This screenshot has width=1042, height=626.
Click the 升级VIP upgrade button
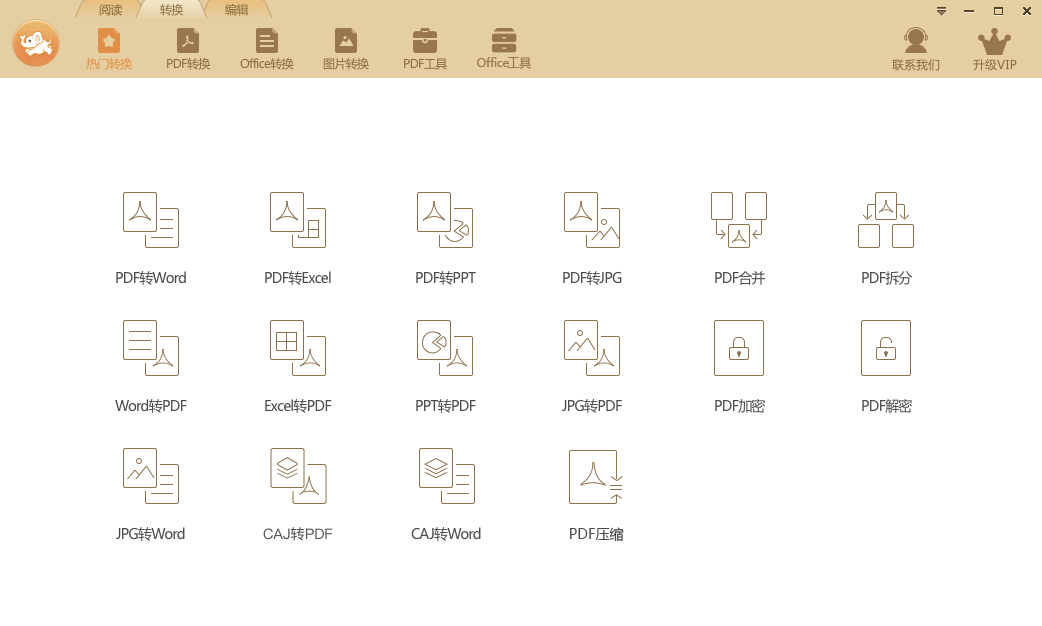click(x=994, y=49)
